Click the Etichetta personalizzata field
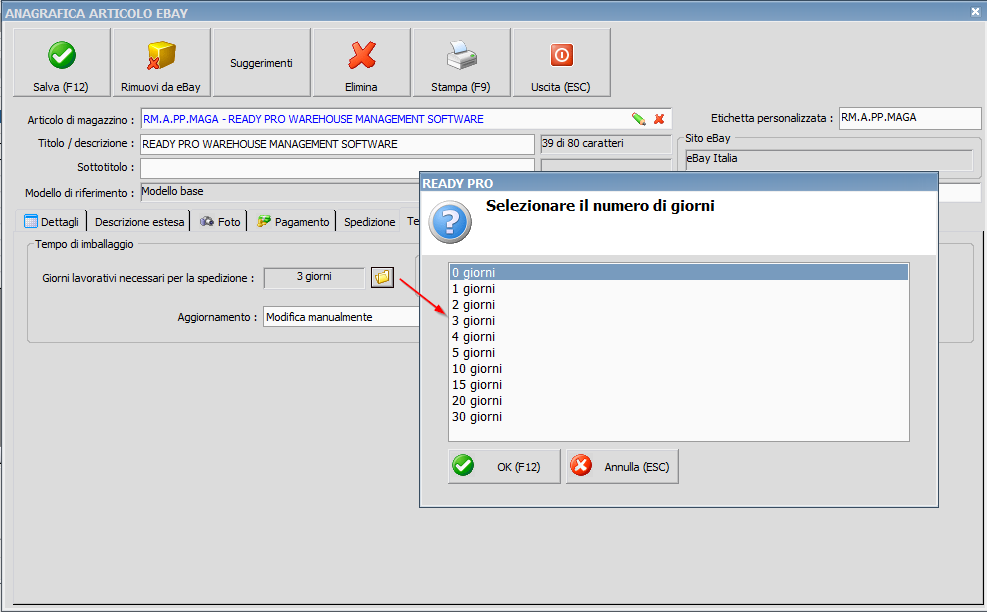Image resolution: width=987 pixels, height=612 pixels. [910, 118]
